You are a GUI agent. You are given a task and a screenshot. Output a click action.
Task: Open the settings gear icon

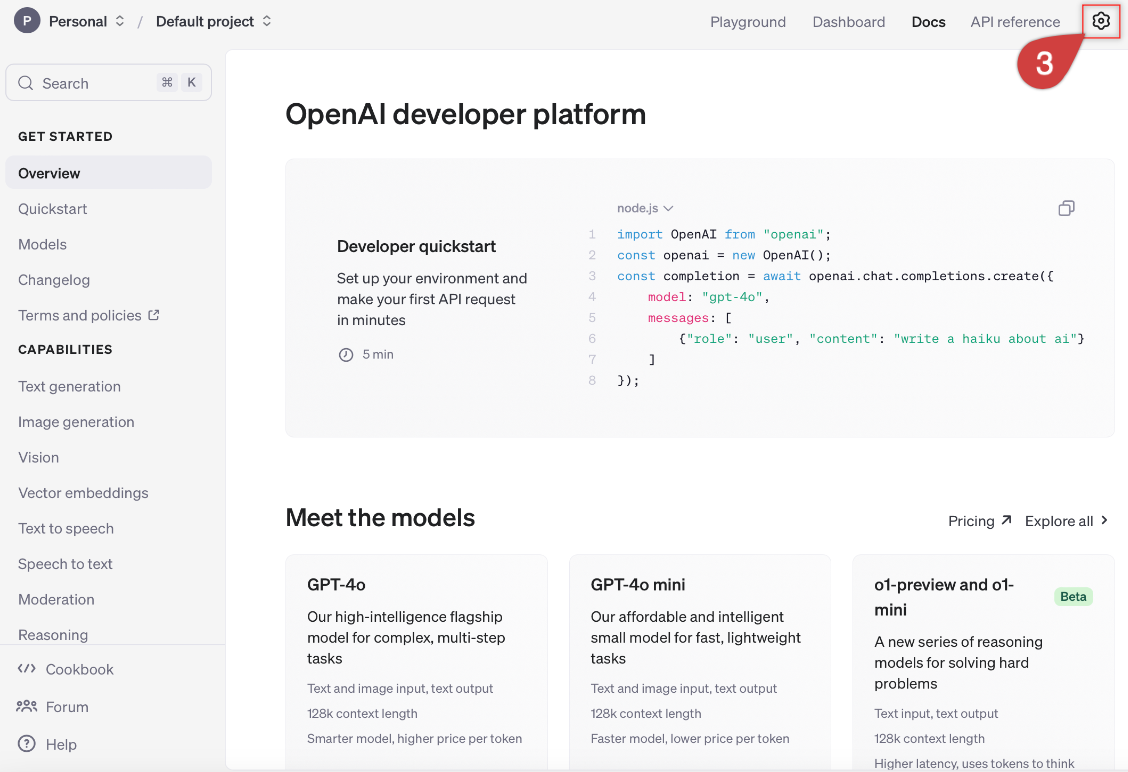[1101, 21]
